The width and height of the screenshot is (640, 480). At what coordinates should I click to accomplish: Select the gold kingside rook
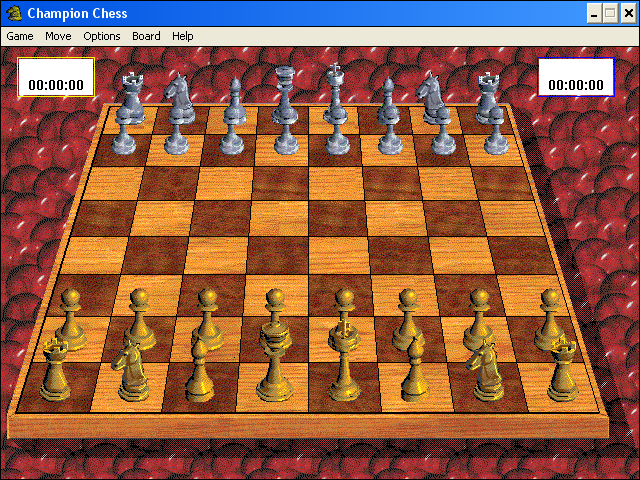pyautogui.click(x=564, y=371)
